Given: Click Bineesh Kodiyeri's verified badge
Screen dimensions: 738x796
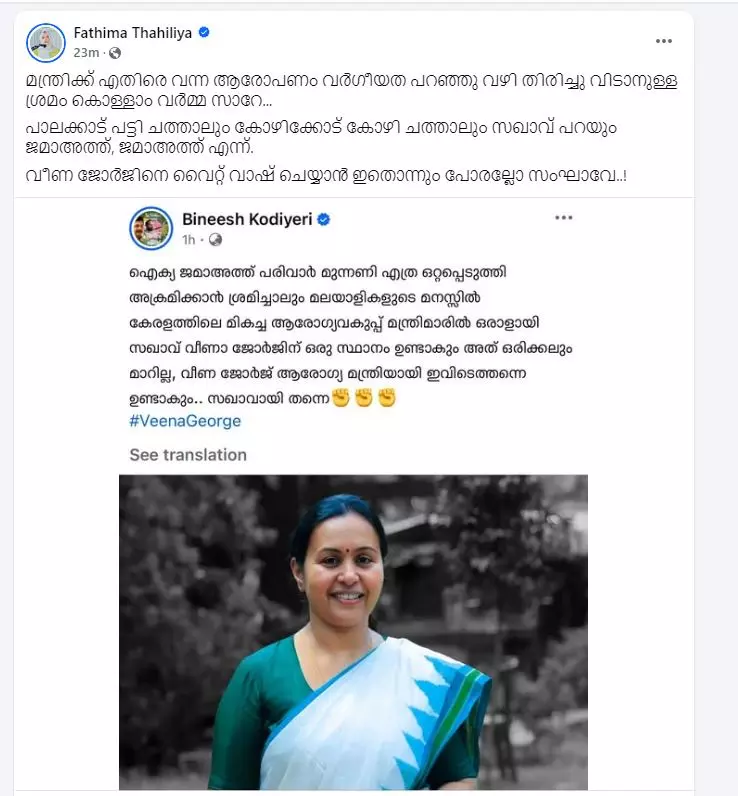Looking at the screenshot, I should click(324, 219).
